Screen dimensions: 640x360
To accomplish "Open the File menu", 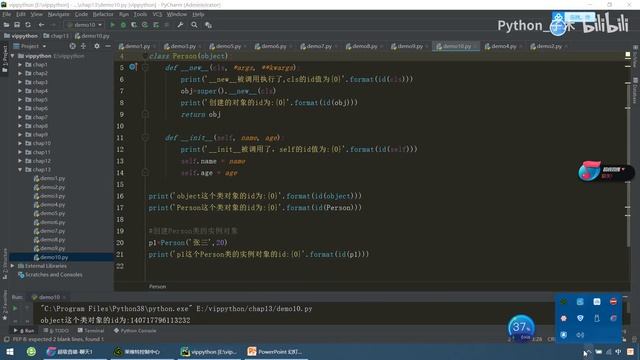I will 7,14.
